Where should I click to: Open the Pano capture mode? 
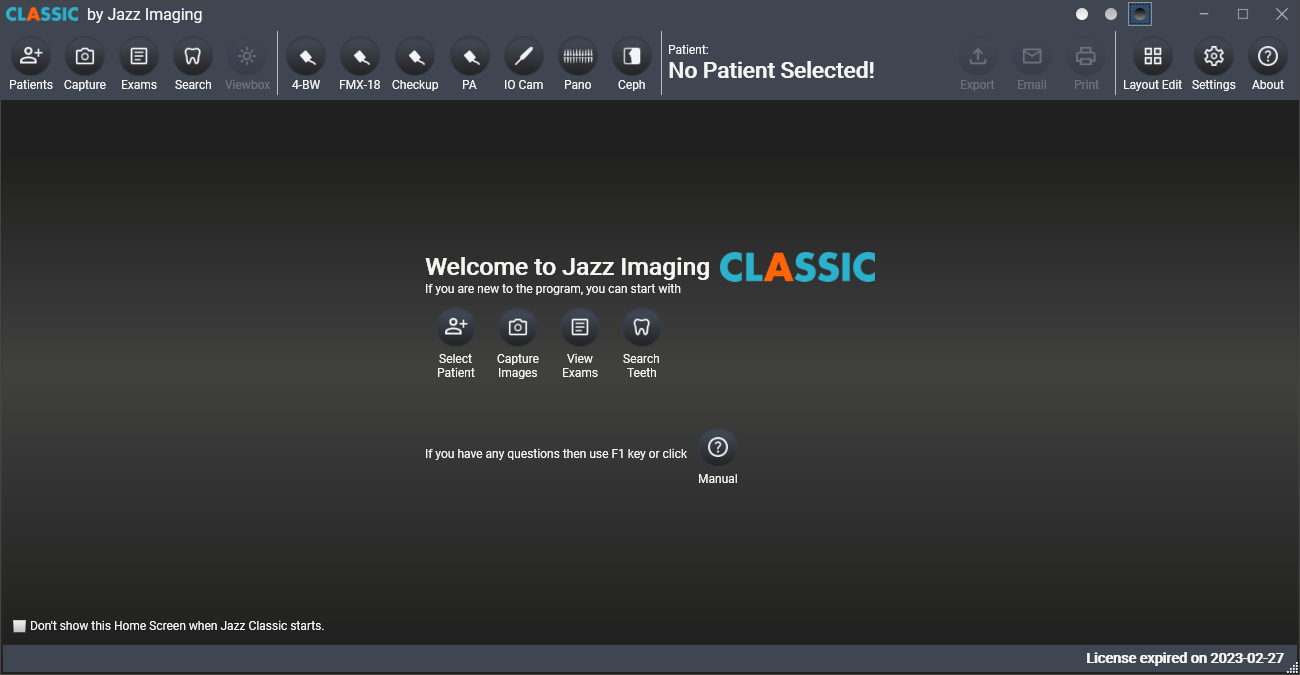(578, 57)
